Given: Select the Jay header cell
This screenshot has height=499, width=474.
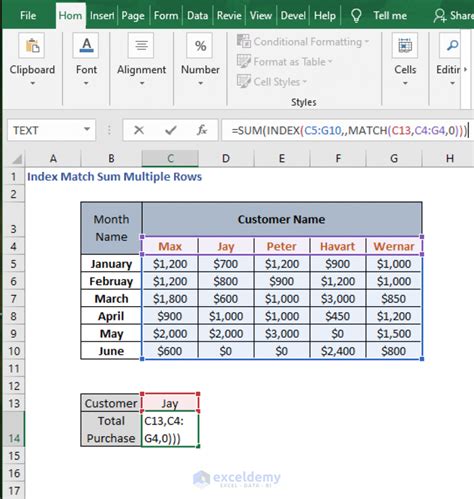Looking at the screenshot, I should pyautogui.click(x=226, y=246).
